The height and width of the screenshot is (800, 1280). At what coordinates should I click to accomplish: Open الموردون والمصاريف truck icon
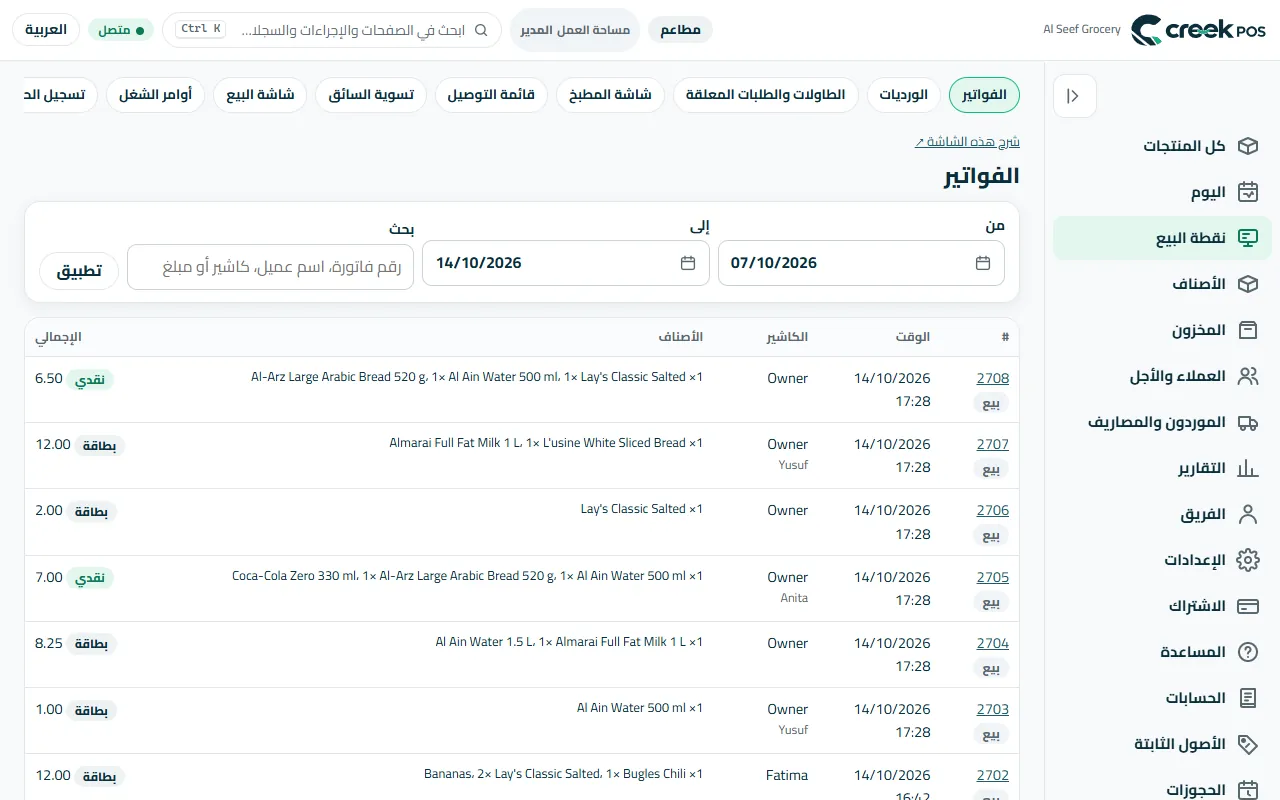[x=1247, y=422]
